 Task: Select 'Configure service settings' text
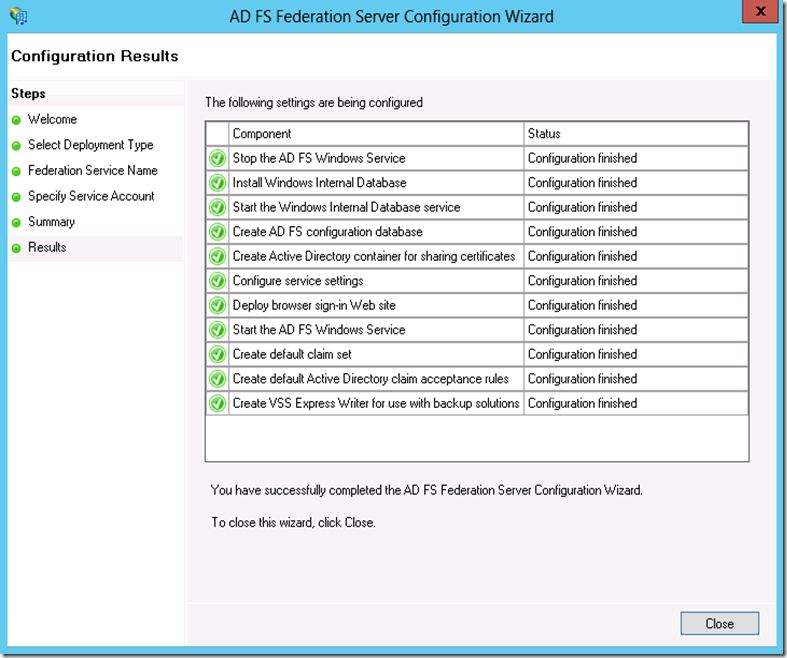click(x=298, y=281)
